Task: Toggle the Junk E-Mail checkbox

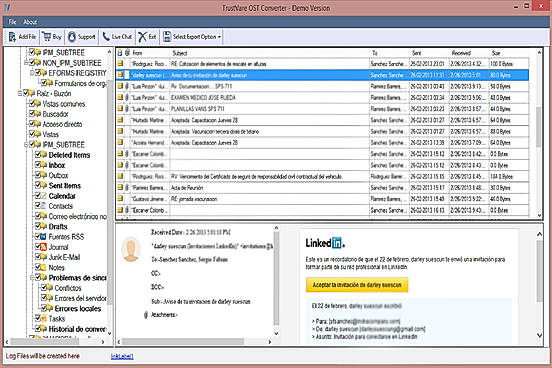Action: (38, 257)
